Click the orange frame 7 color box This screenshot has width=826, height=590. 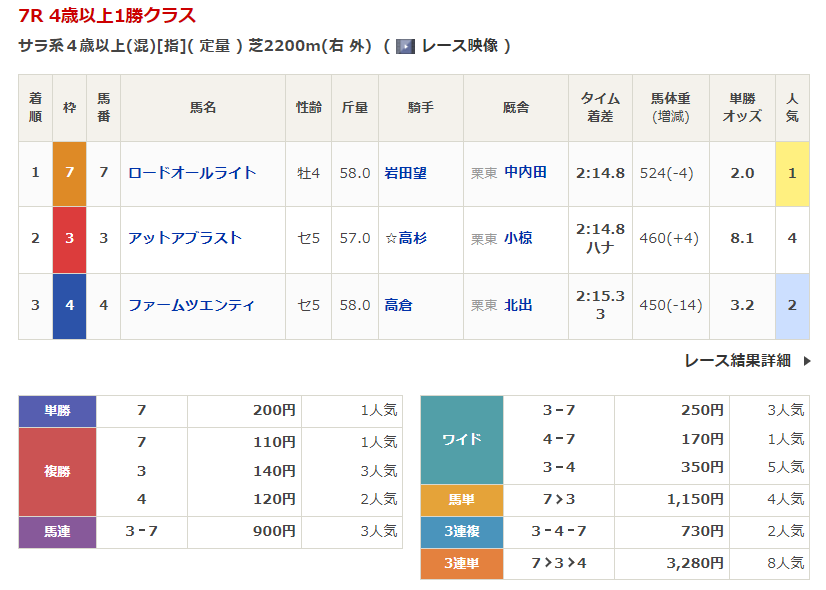(70, 173)
